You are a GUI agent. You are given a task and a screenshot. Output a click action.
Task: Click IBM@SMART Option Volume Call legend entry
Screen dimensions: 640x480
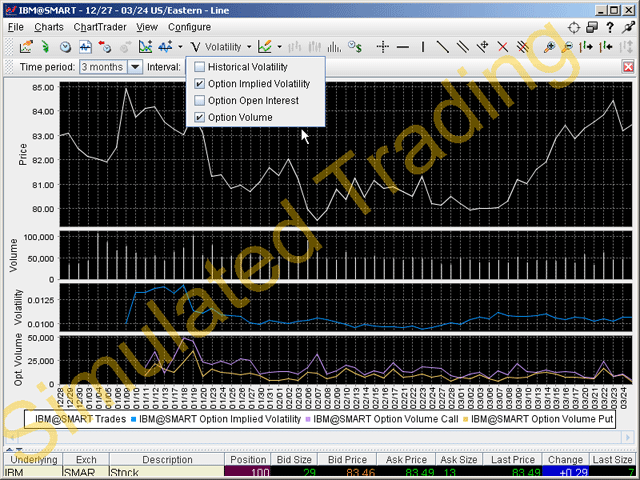tap(382, 419)
